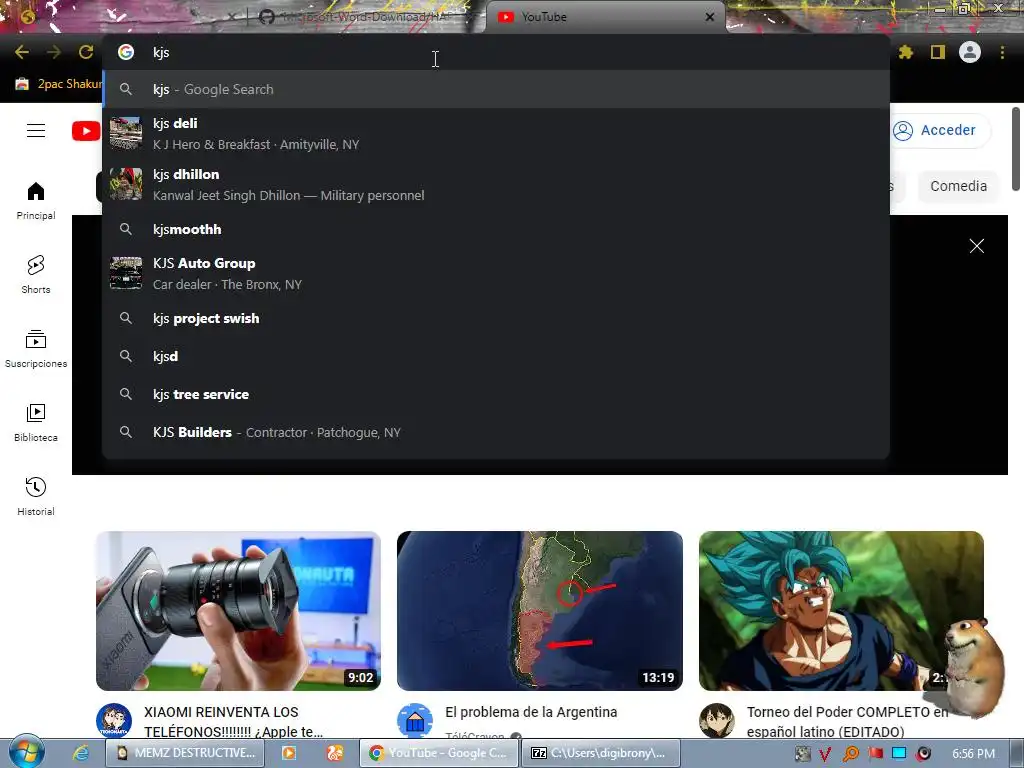Open the YouTube hamburger guide menu
This screenshot has width=1024, height=768.
click(36, 131)
